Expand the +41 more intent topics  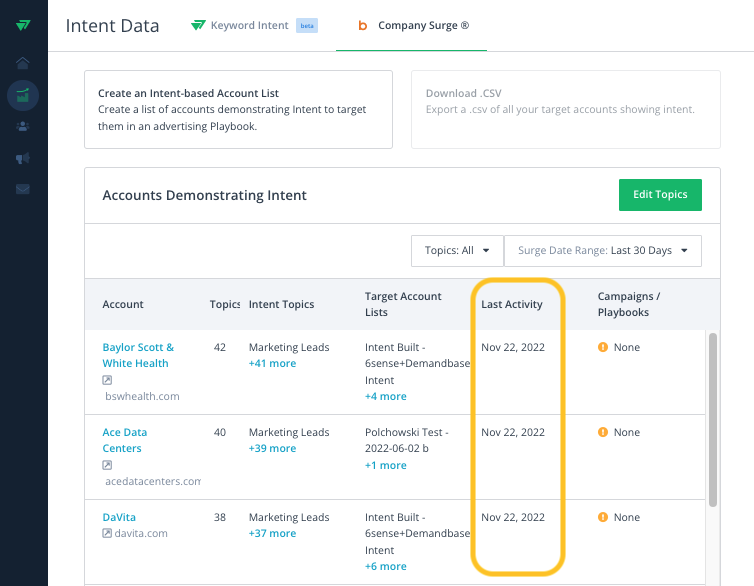[x=273, y=363]
